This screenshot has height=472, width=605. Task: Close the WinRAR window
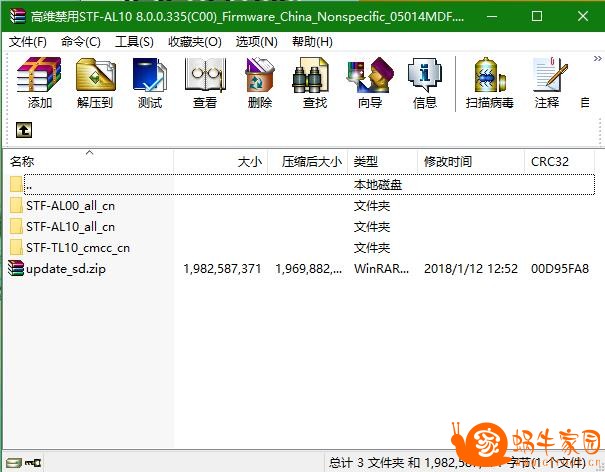[x=583, y=16]
